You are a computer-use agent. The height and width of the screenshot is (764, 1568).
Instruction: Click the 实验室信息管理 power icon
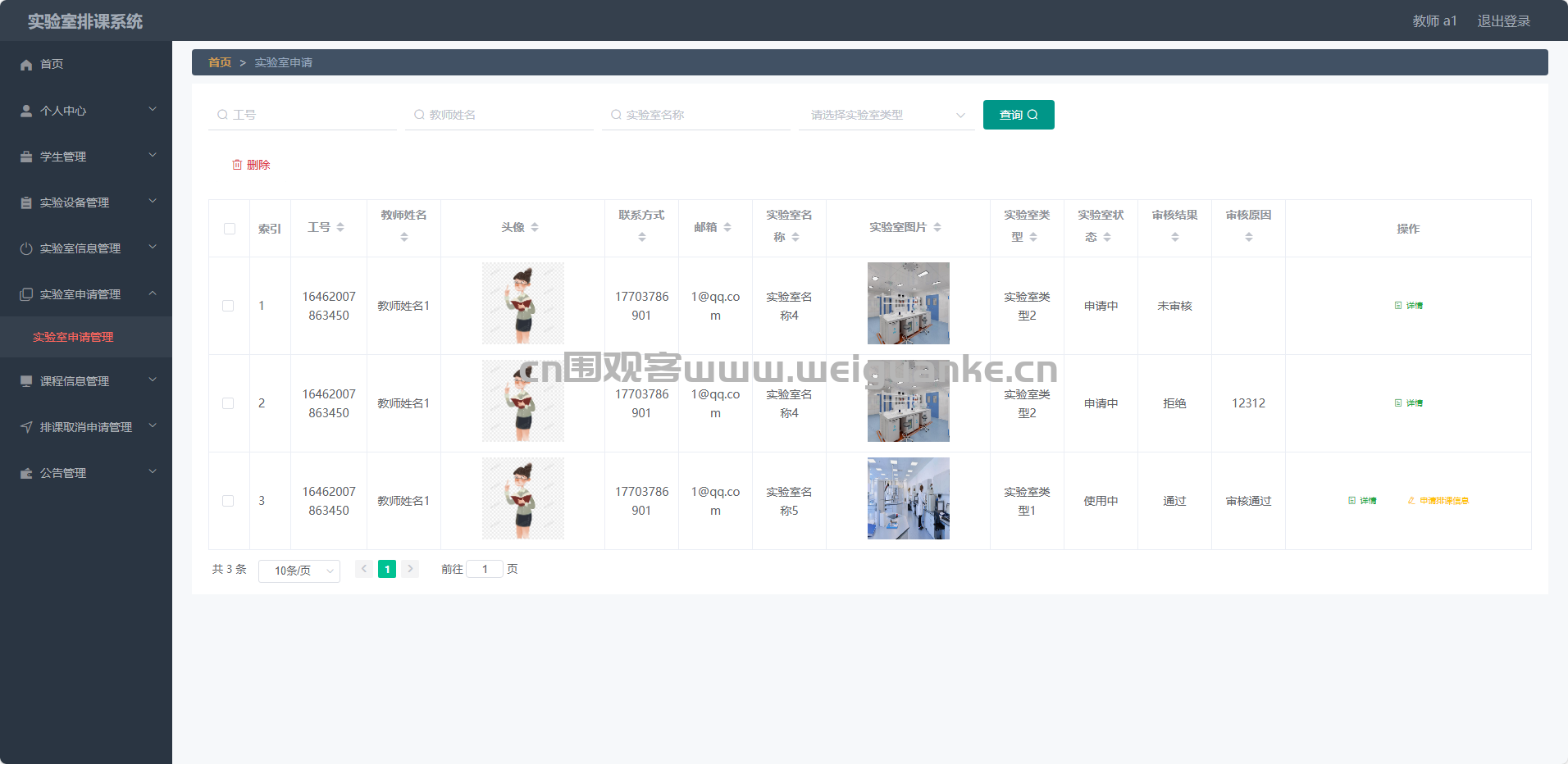(26, 248)
